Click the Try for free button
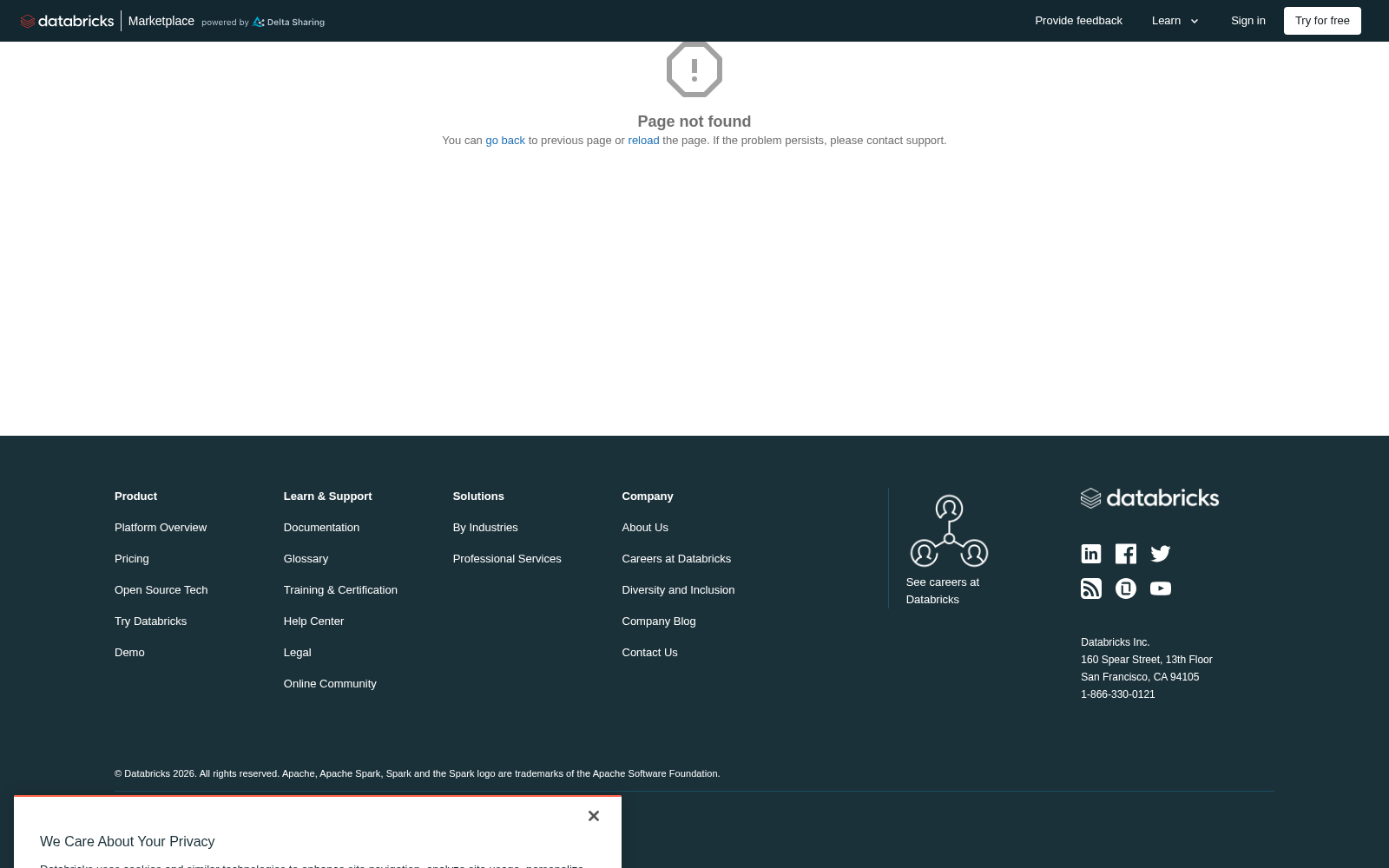 click(x=1322, y=21)
